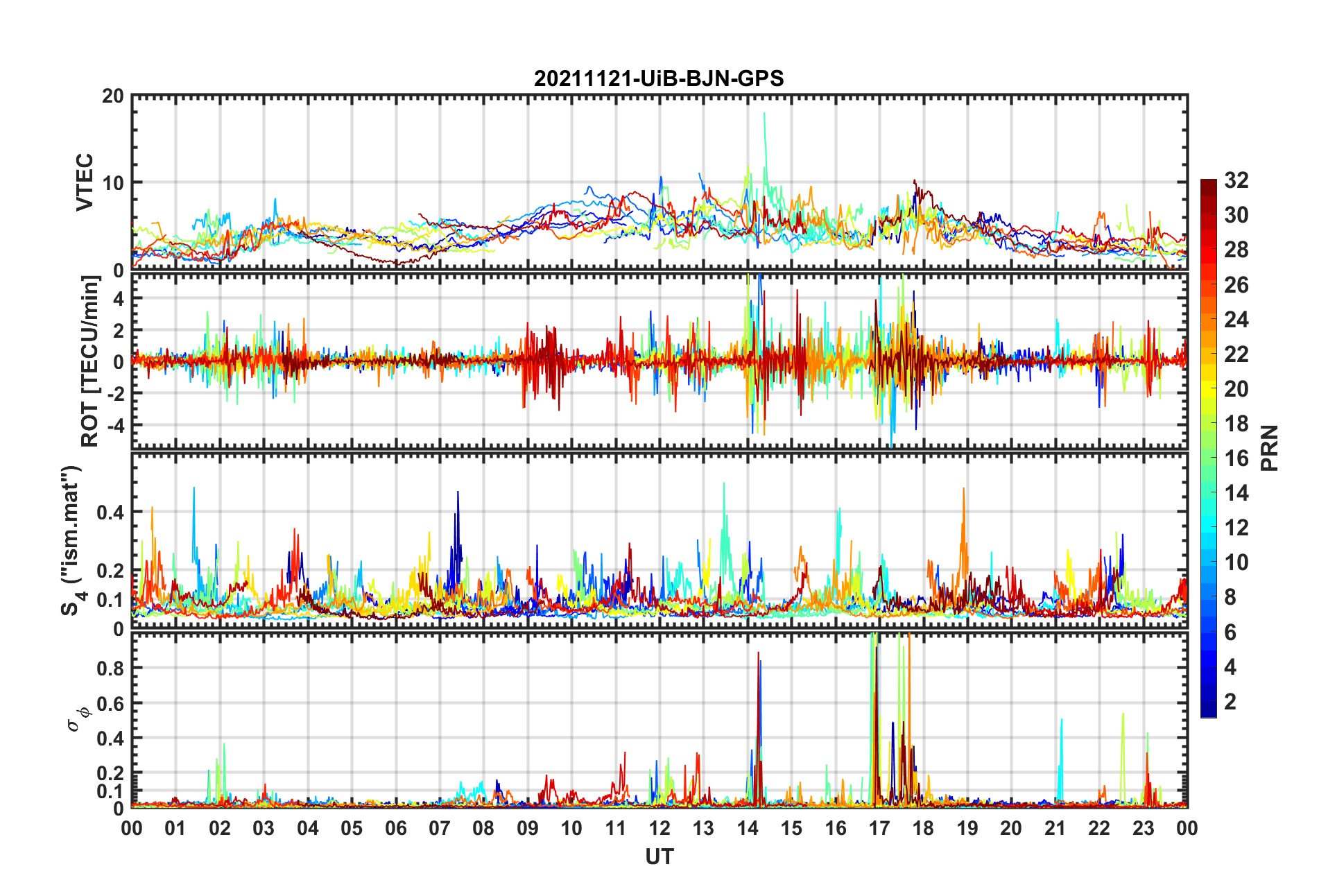Click the VTEC spike peak near 14 UT
1319x896 pixels.
[x=764, y=114]
